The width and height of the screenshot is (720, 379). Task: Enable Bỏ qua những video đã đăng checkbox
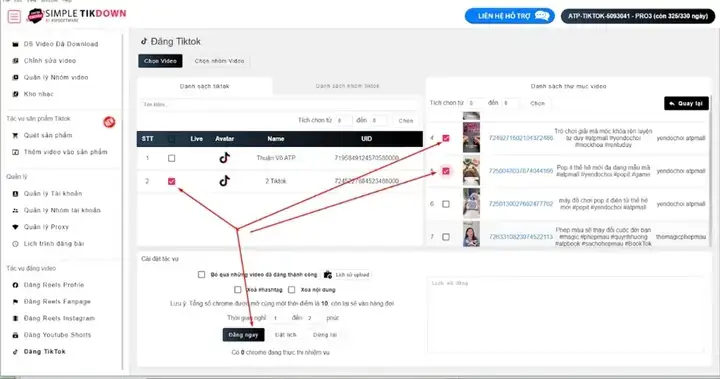(x=201, y=274)
